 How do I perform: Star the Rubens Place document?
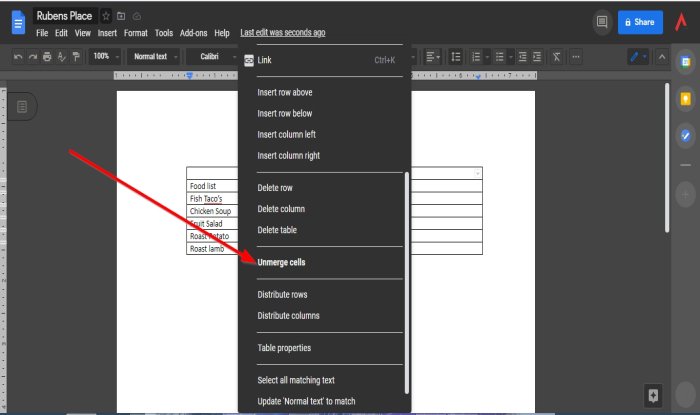pyautogui.click(x=106, y=16)
